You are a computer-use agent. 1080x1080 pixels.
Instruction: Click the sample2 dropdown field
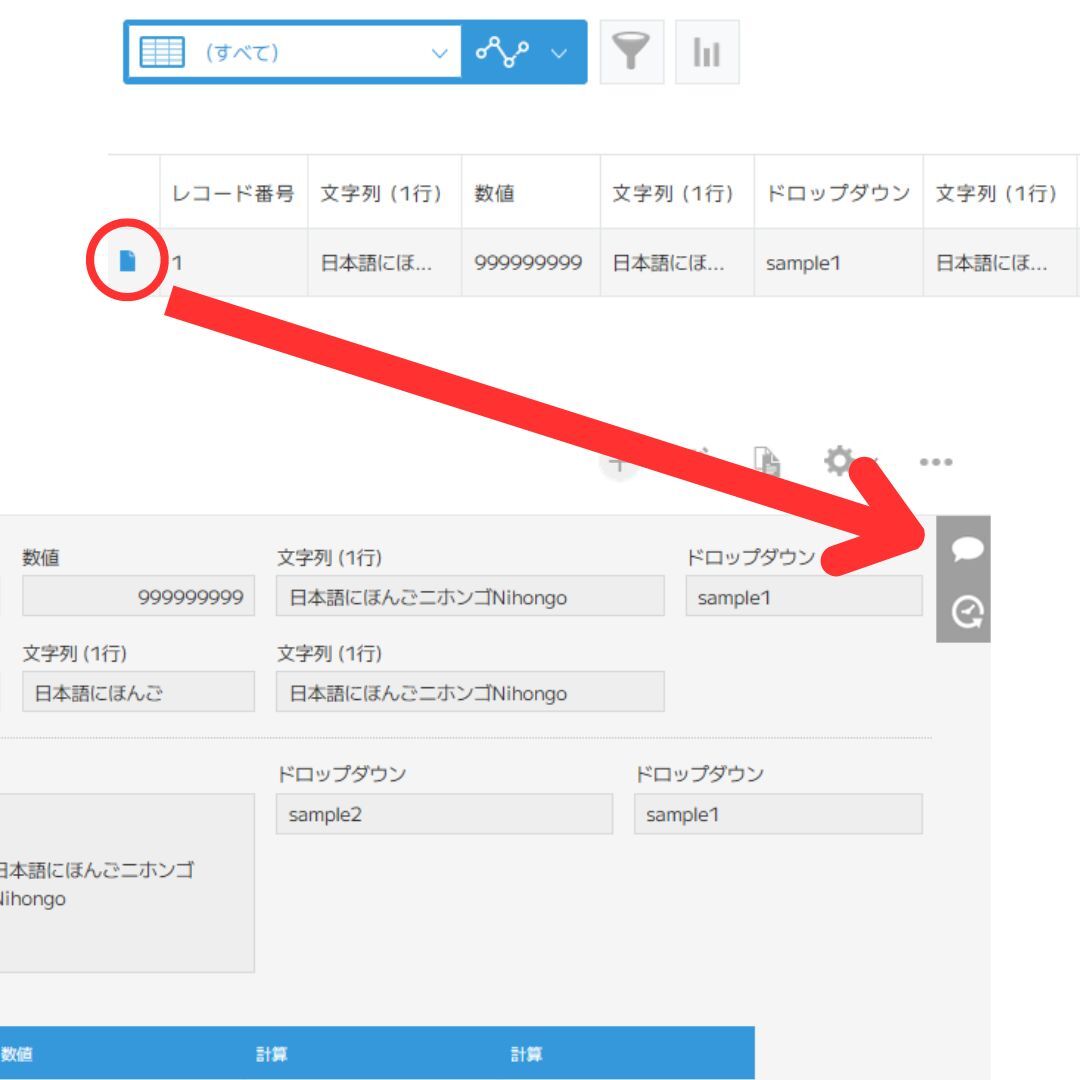pyautogui.click(x=444, y=814)
